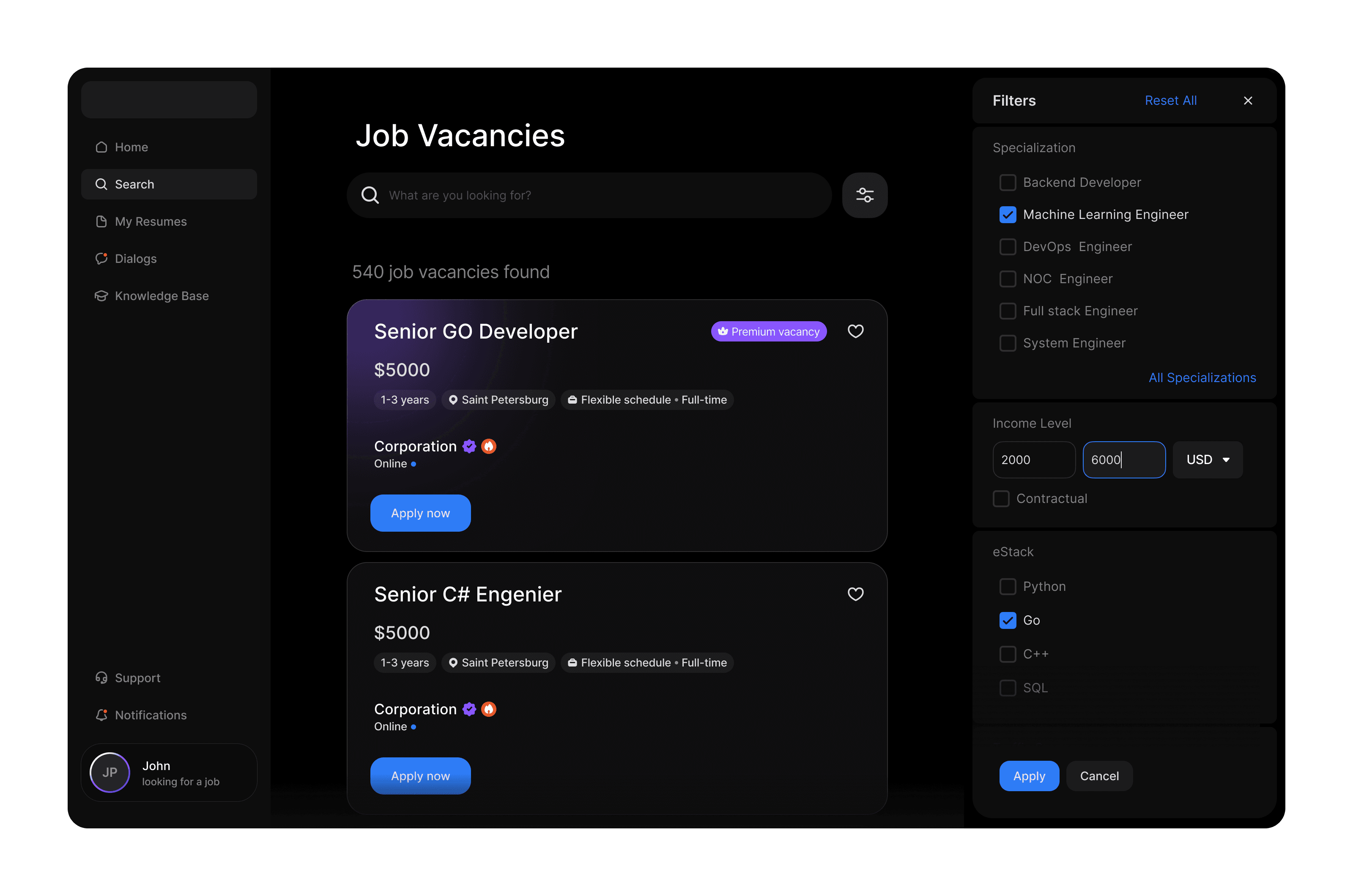The height and width of the screenshot is (896, 1353).
Task: Click the minimum income field showing 2000
Action: [x=1033, y=460]
